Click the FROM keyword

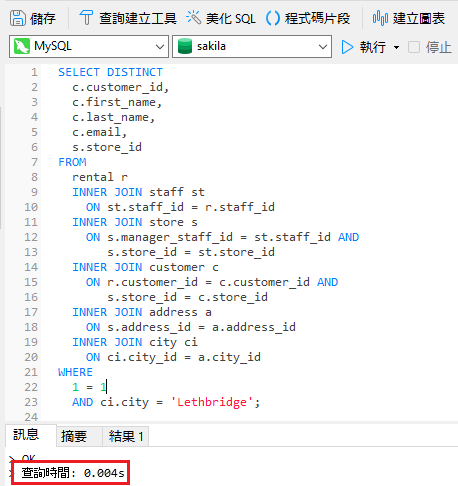(x=72, y=162)
